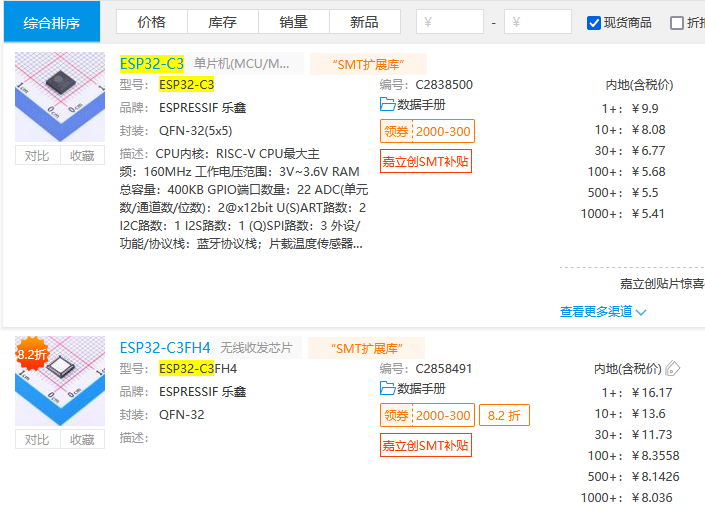Image resolution: width=705 pixels, height=527 pixels.
Task: Click the model number ESP32-C3FH4
Action: point(198,368)
